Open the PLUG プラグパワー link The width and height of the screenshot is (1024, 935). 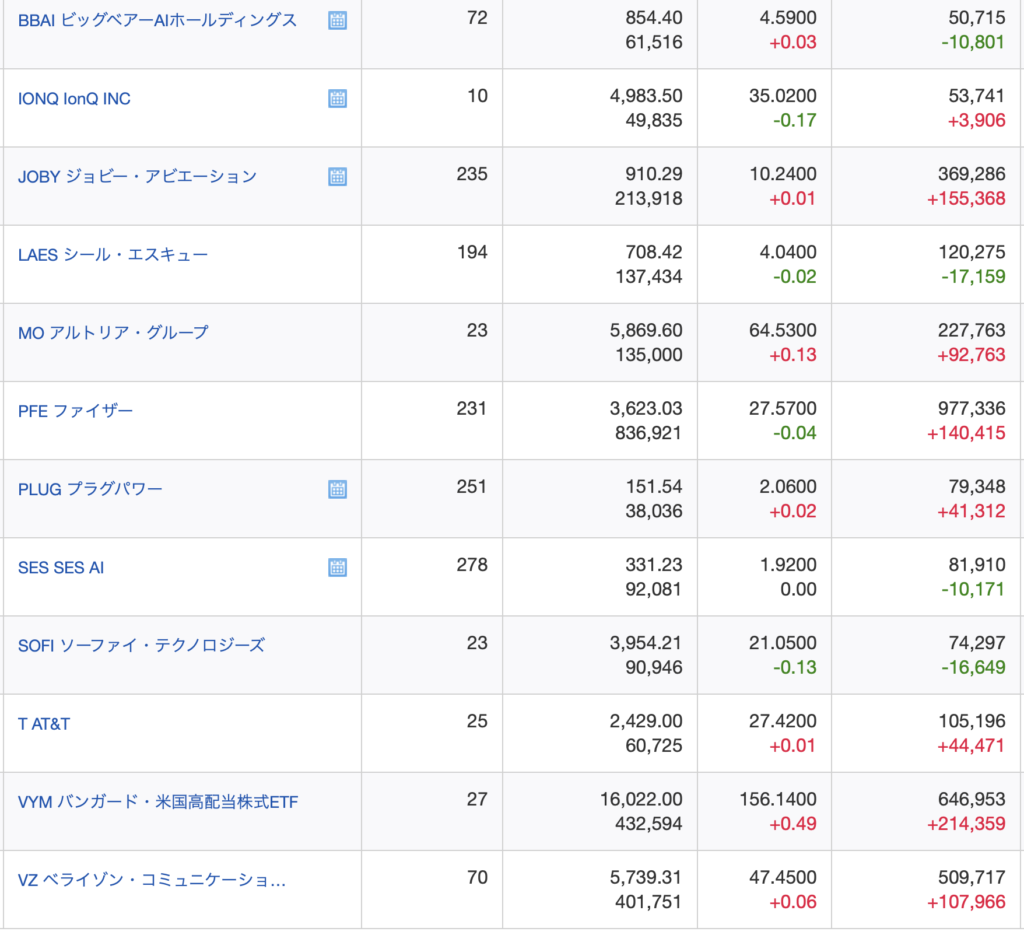pyautogui.click(x=90, y=489)
